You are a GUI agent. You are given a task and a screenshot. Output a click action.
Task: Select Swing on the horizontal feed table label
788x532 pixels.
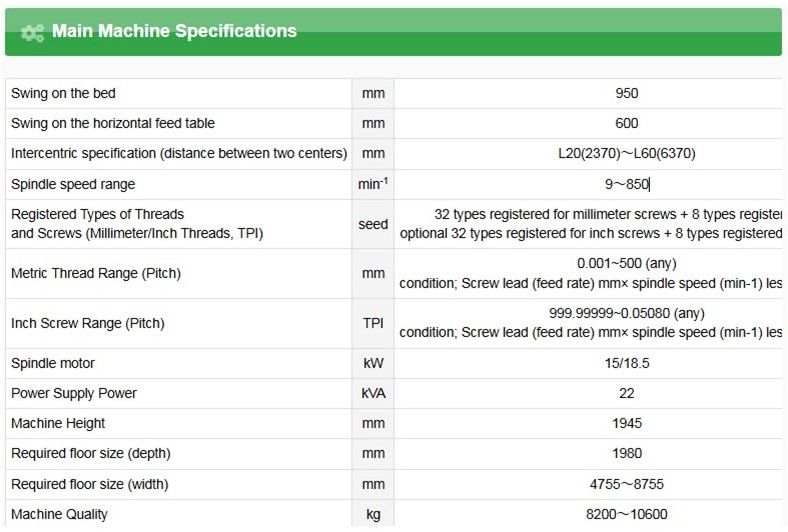pyautogui.click(x=113, y=123)
